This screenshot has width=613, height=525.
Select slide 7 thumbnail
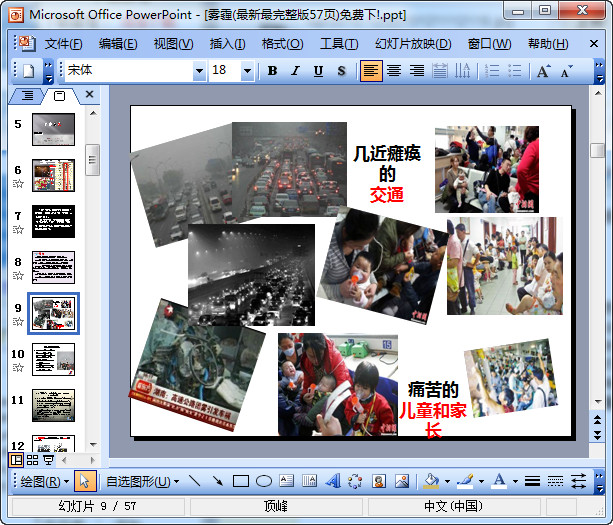click(53, 221)
